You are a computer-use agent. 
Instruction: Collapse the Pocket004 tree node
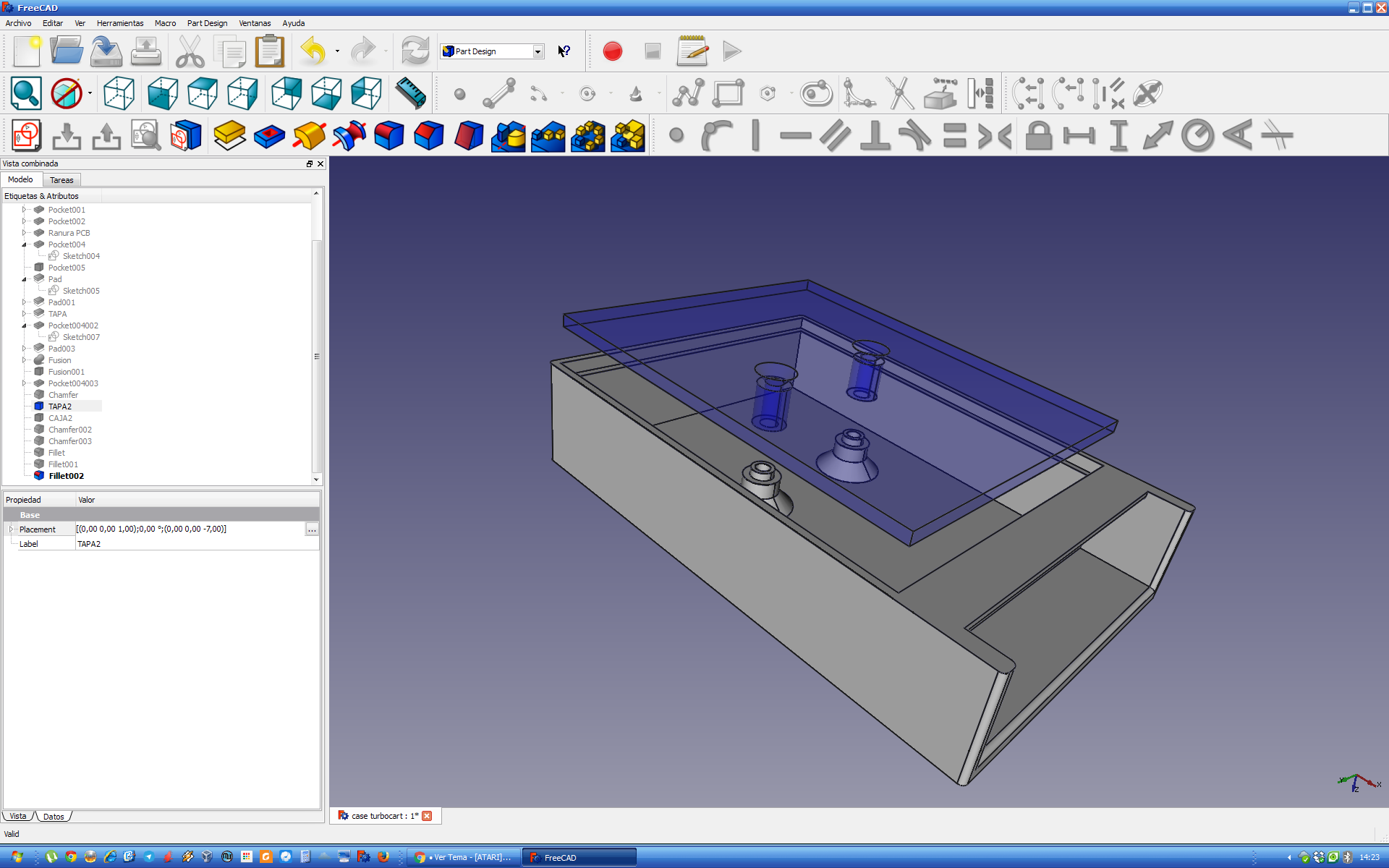click(24, 244)
